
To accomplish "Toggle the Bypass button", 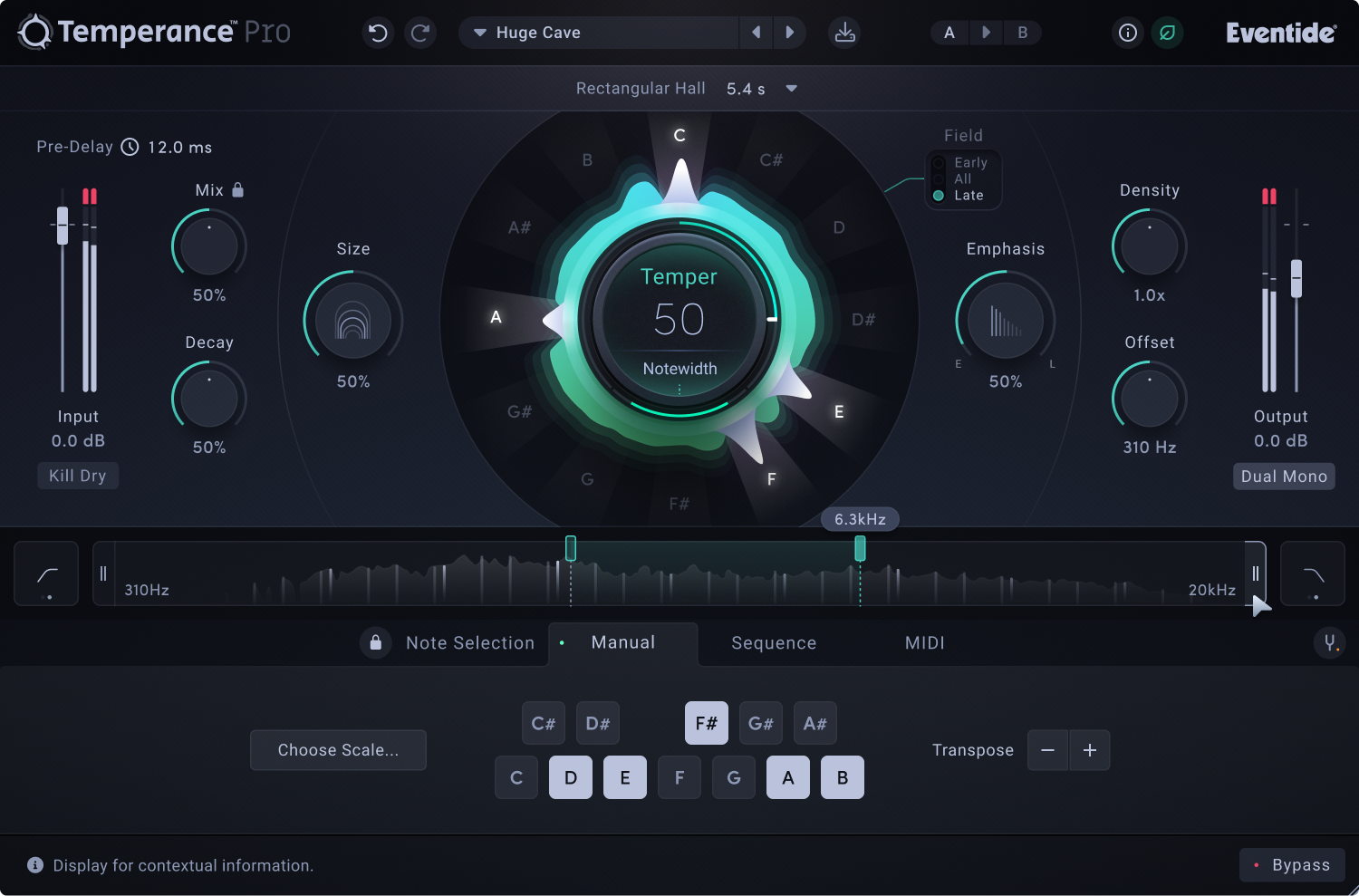I will 1292,865.
